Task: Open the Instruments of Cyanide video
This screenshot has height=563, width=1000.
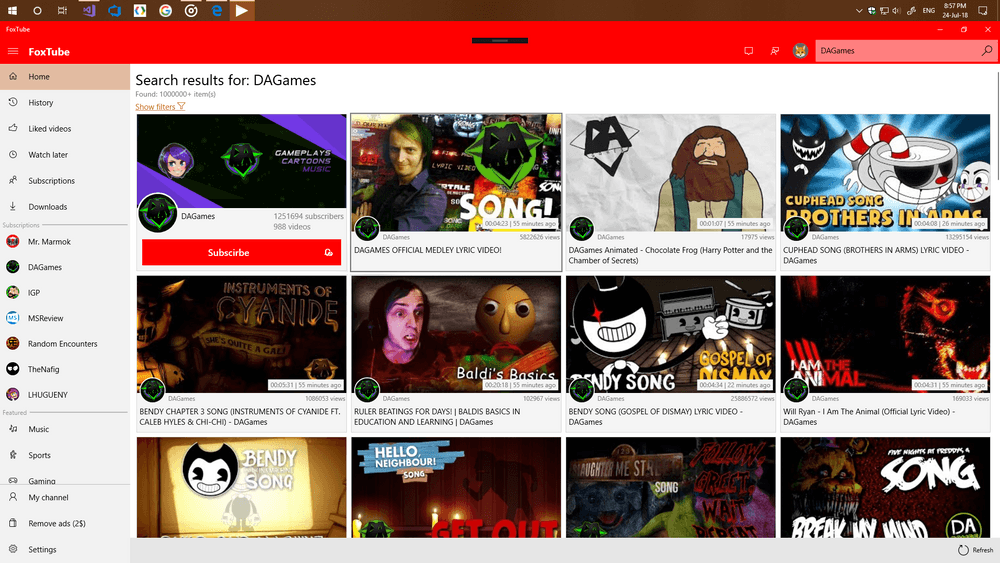Action: 242,354
